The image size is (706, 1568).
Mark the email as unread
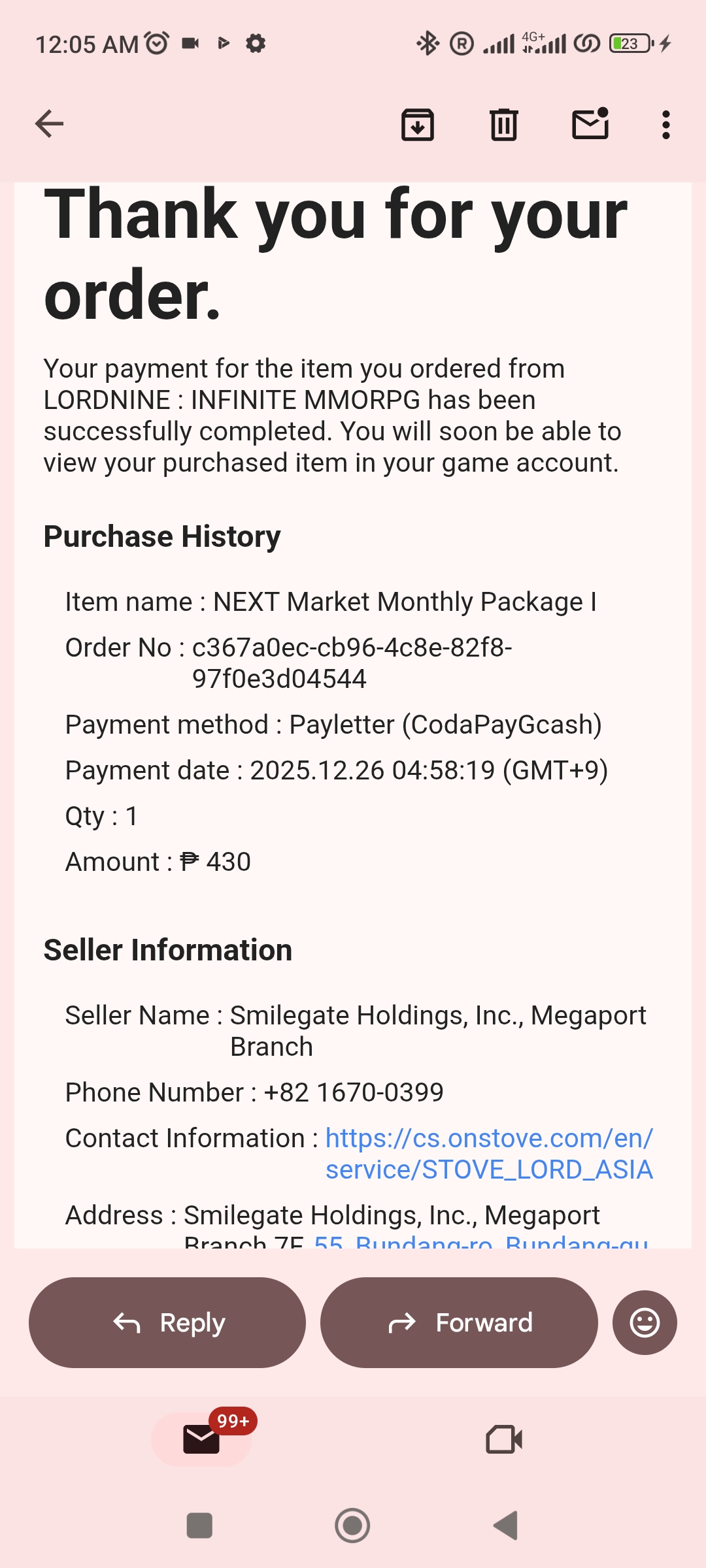tap(590, 124)
